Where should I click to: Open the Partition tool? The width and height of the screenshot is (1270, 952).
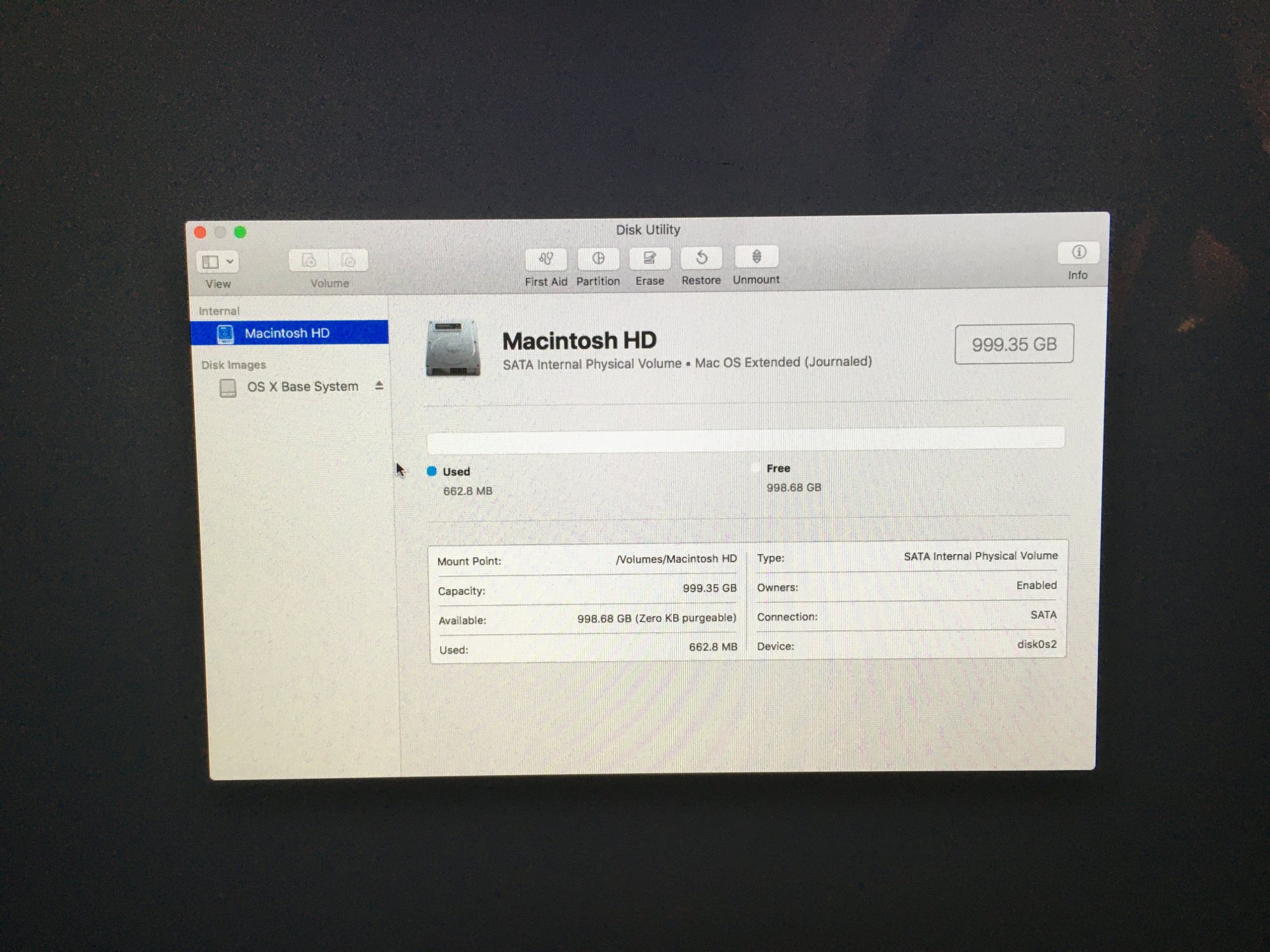[x=598, y=258]
